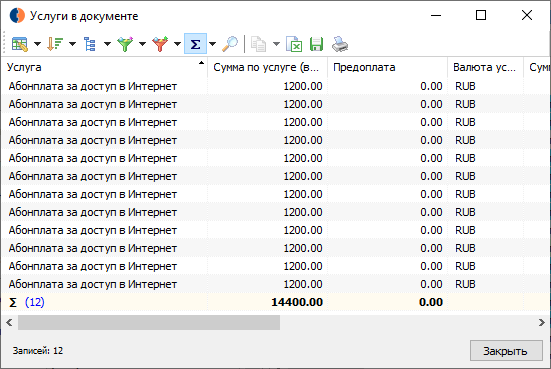
Task: Sort by the Услуга column header
Action: click(105, 67)
